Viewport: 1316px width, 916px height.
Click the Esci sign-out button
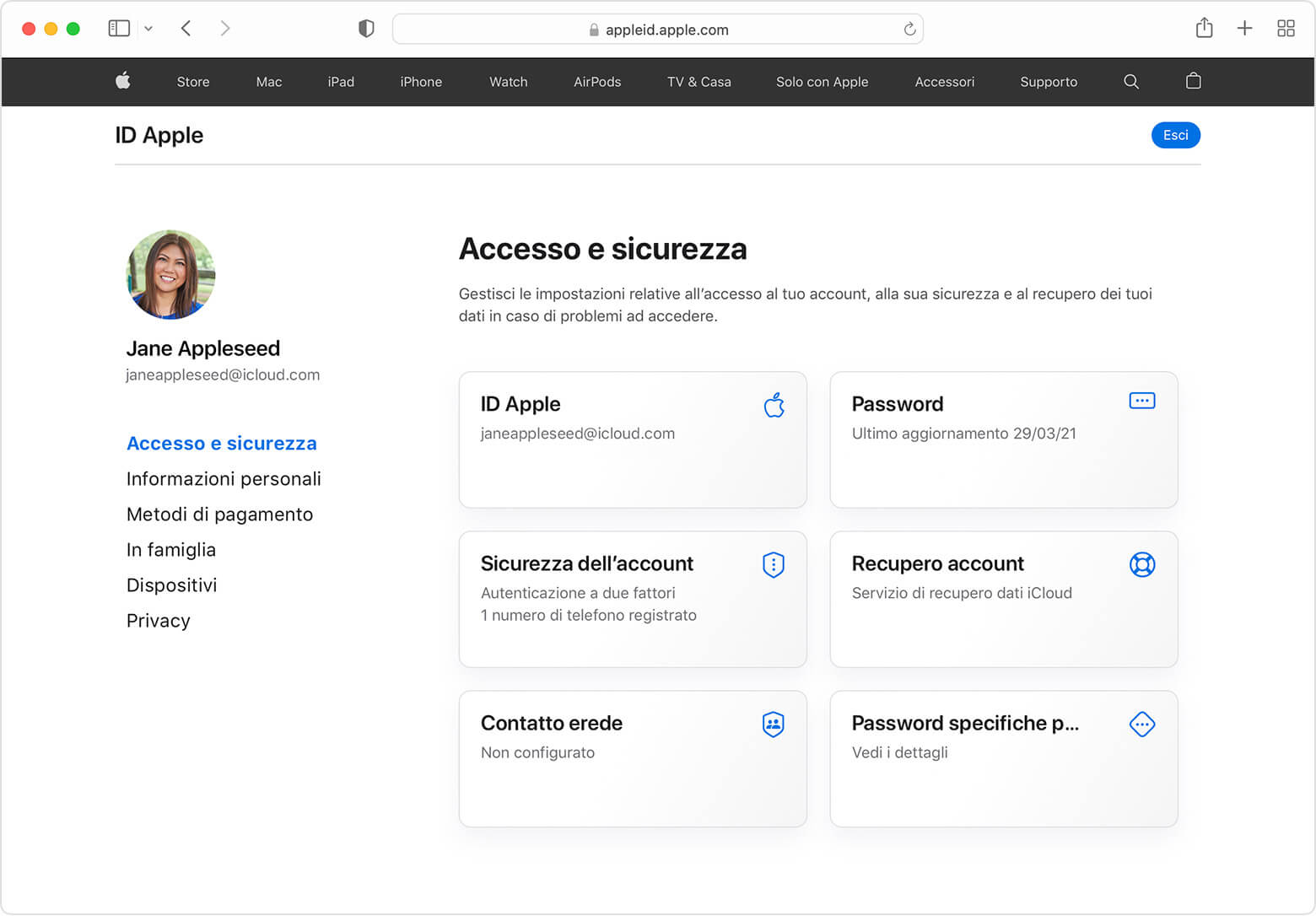(1176, 135)
